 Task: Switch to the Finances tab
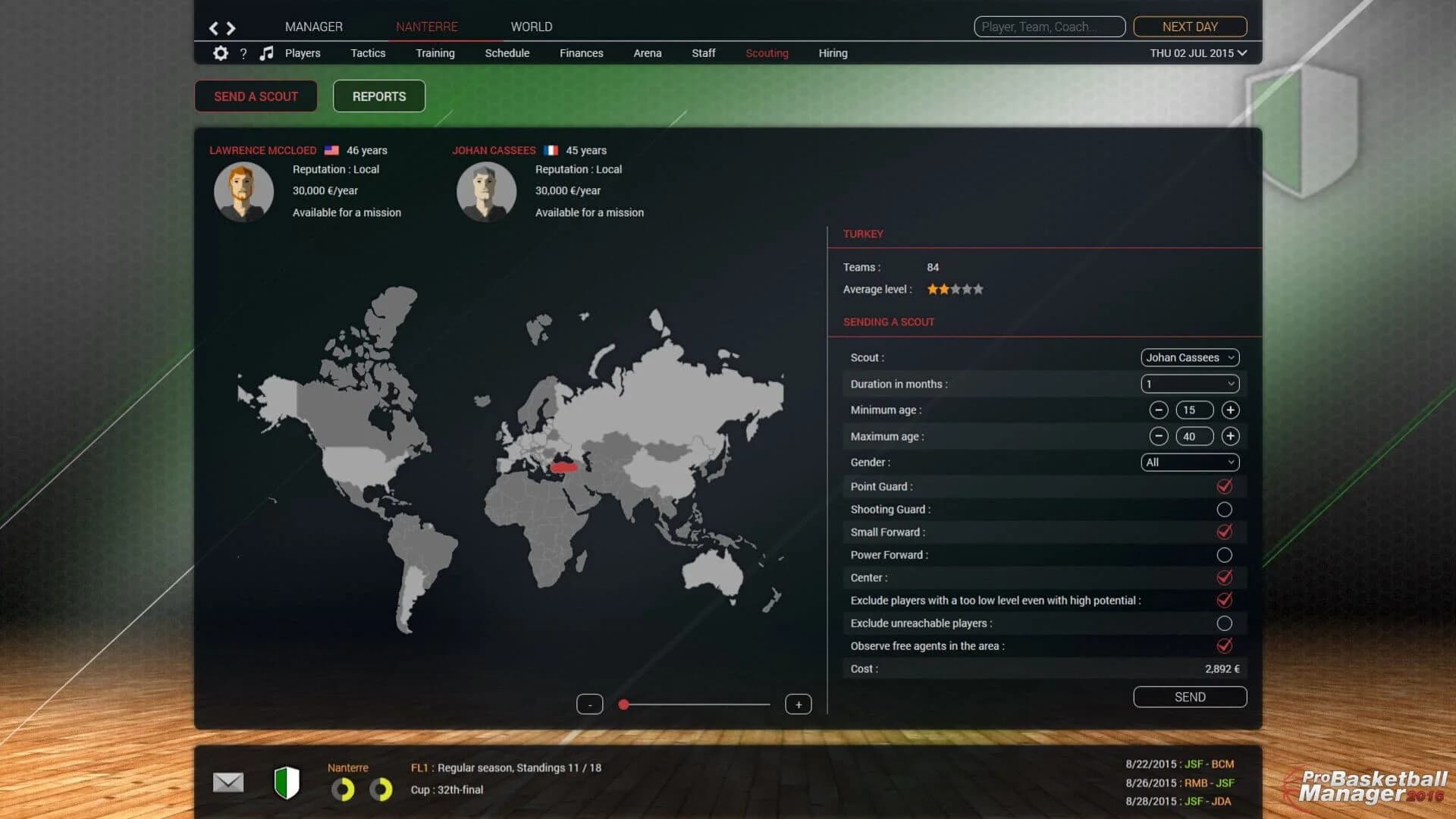coord(581,53)
